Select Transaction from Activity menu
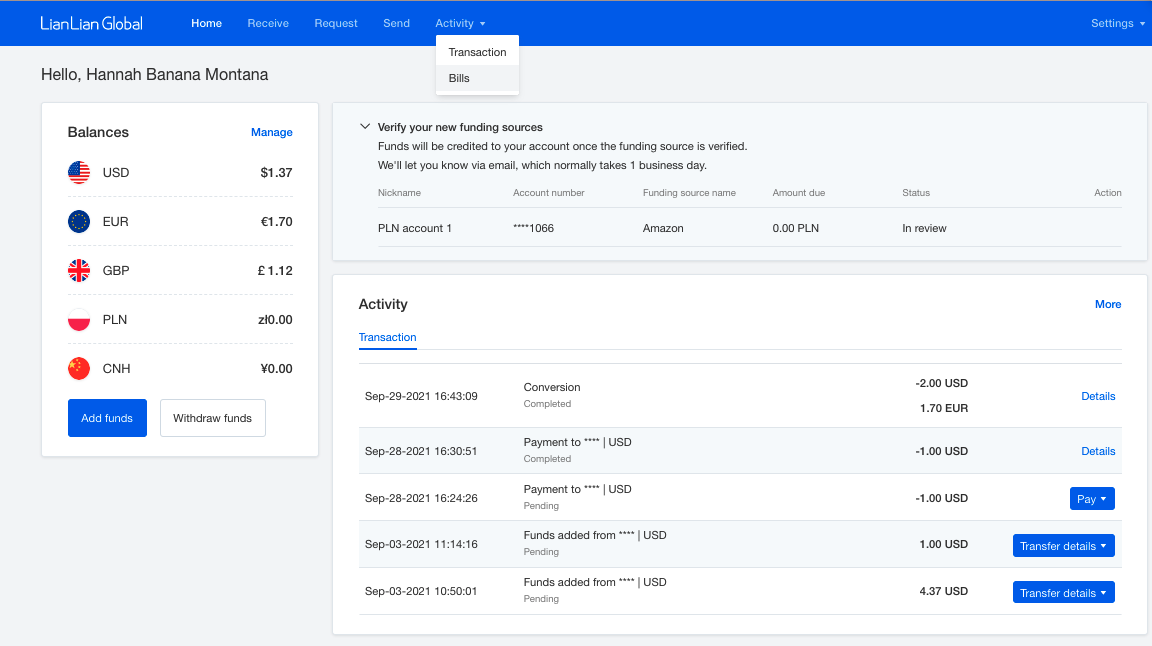Screen dimensions: 1152x646 (x=478, y=52)
